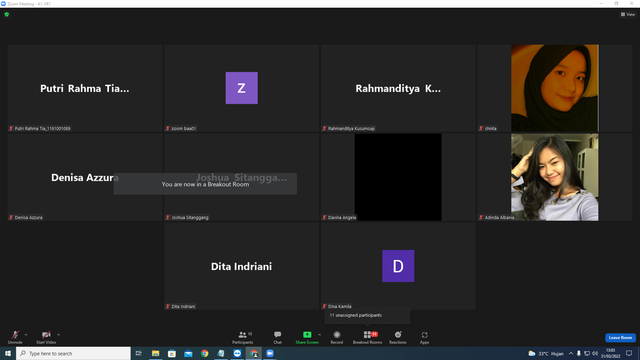Start the video camera

pos(46,337)
